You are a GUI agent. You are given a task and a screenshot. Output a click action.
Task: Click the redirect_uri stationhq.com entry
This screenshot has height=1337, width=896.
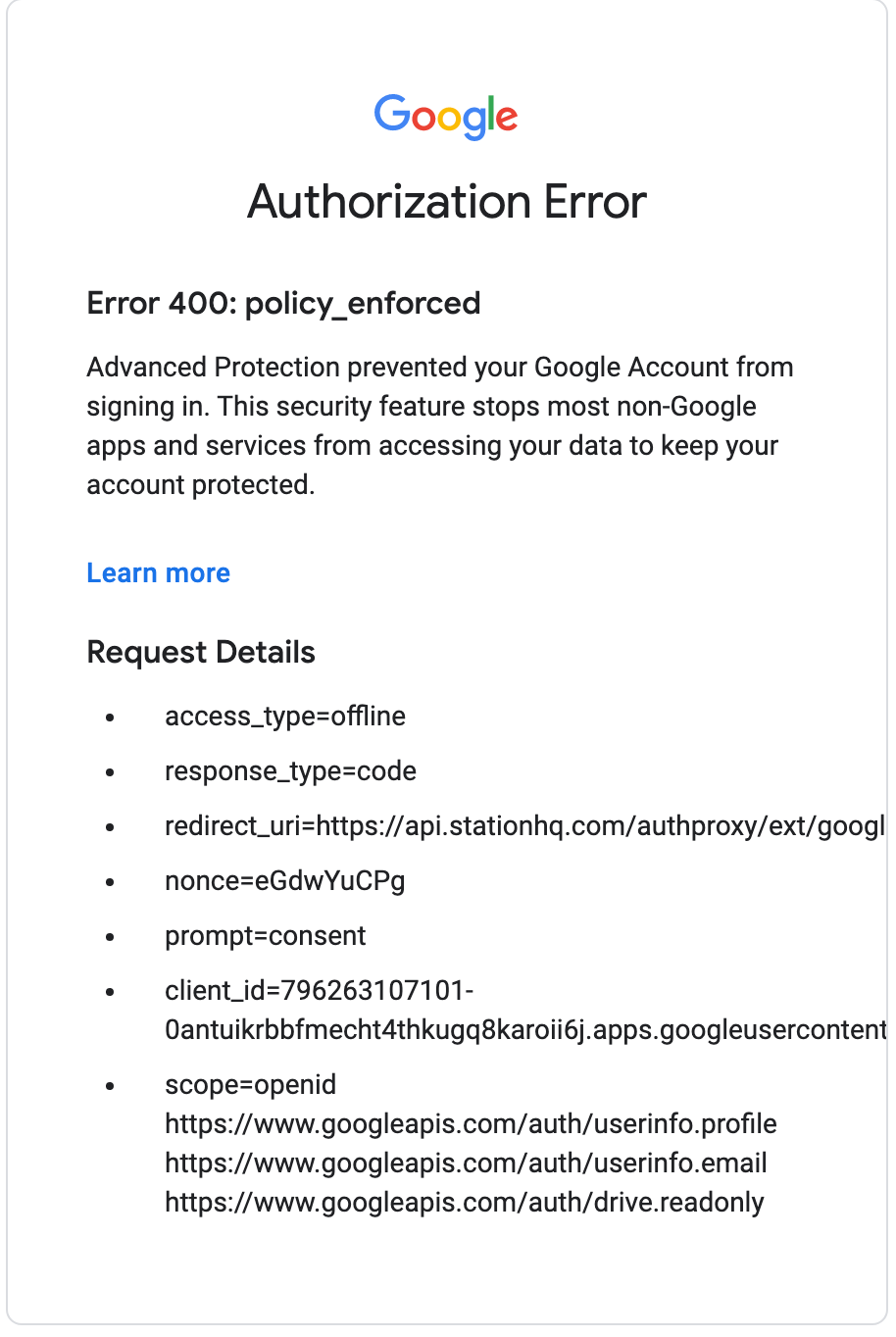(524, 826)
